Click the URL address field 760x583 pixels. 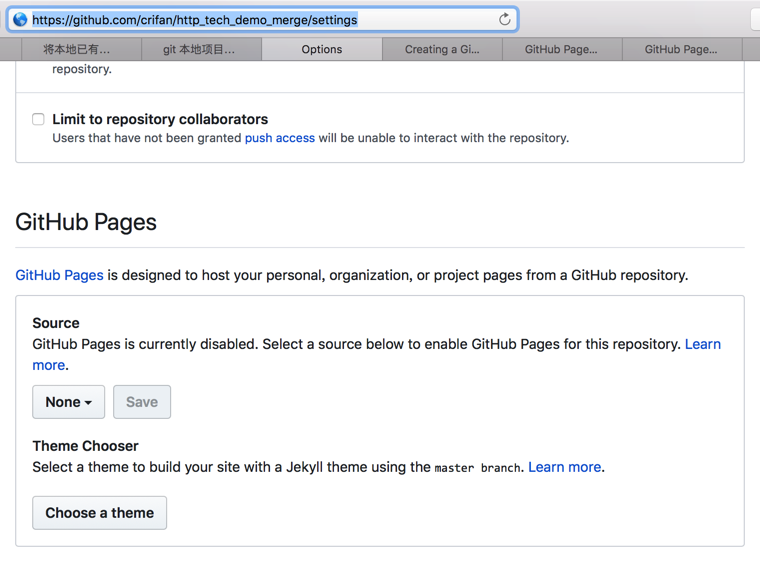pos(260,19)
